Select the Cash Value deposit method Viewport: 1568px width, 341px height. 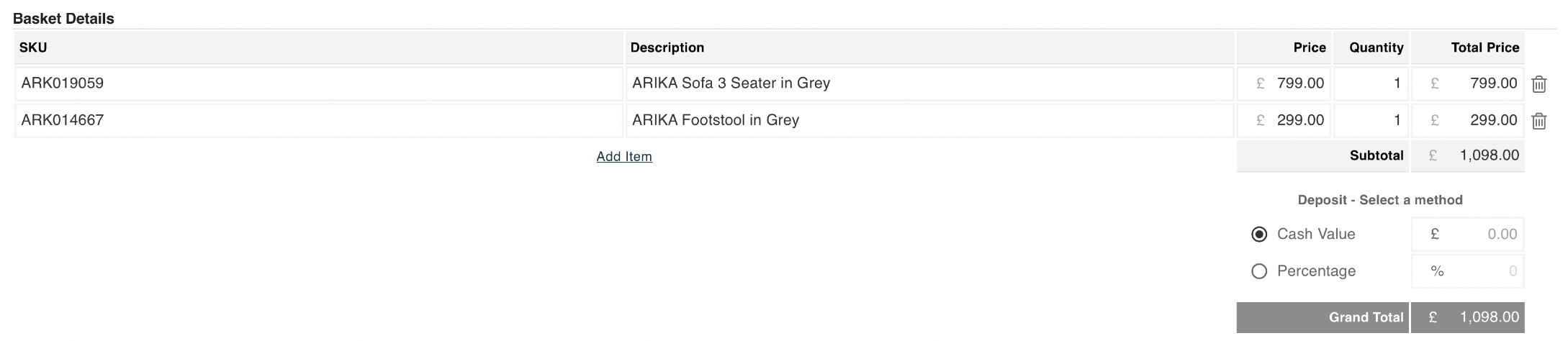click(x=1259, y=235)
